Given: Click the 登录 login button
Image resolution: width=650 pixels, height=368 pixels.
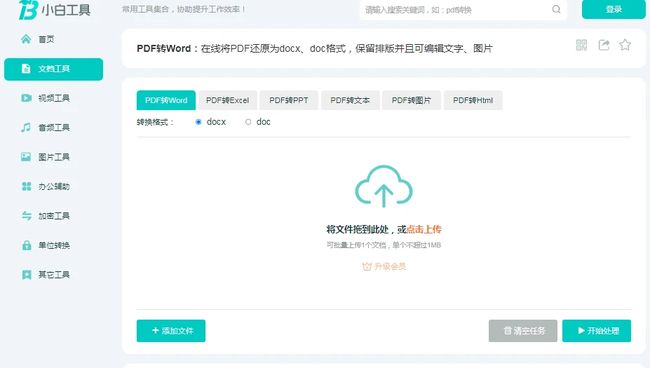Looking at the screenshot, I should click(614, 9).
